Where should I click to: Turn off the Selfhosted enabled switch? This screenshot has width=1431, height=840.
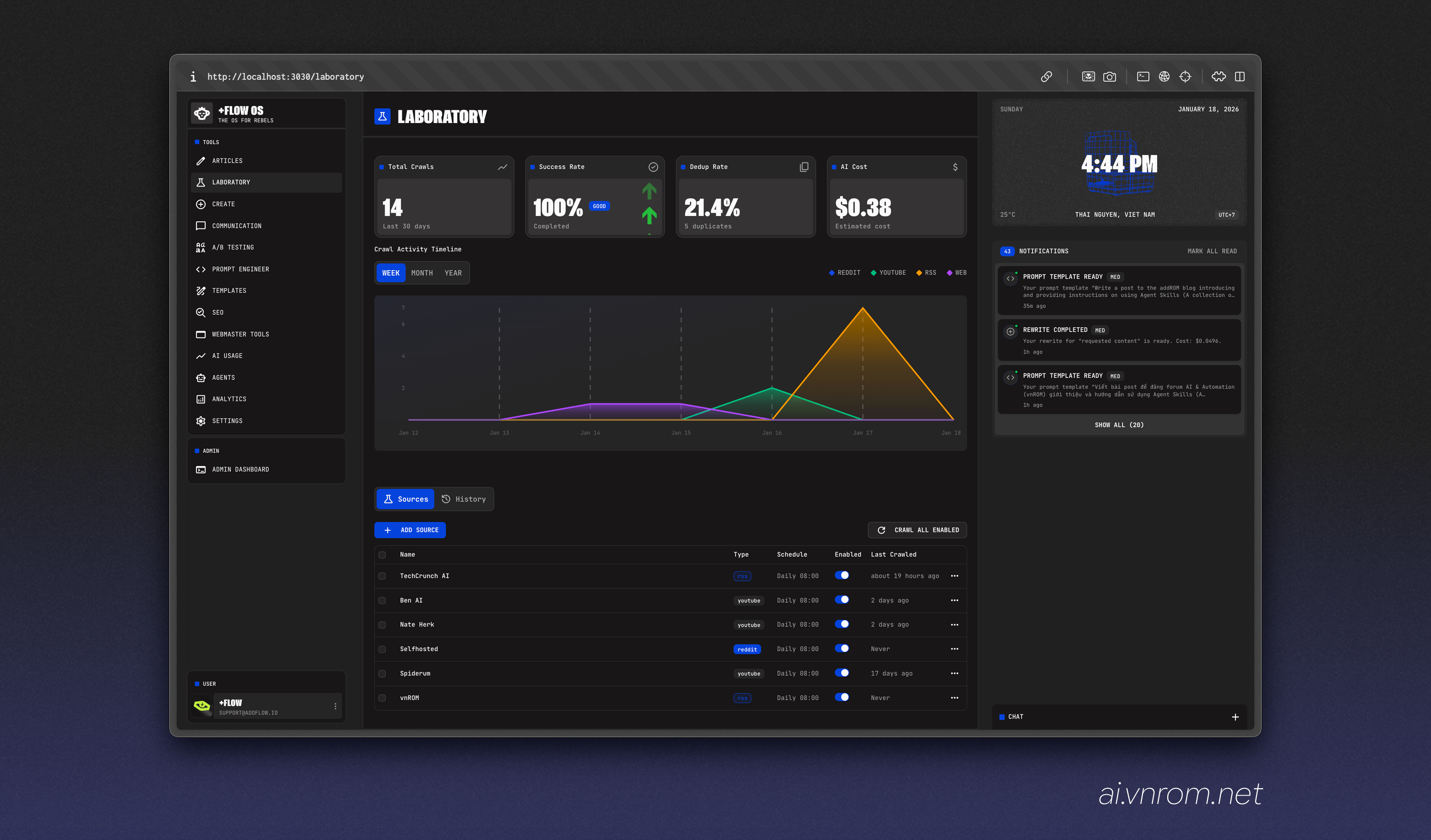pos(842,649)
